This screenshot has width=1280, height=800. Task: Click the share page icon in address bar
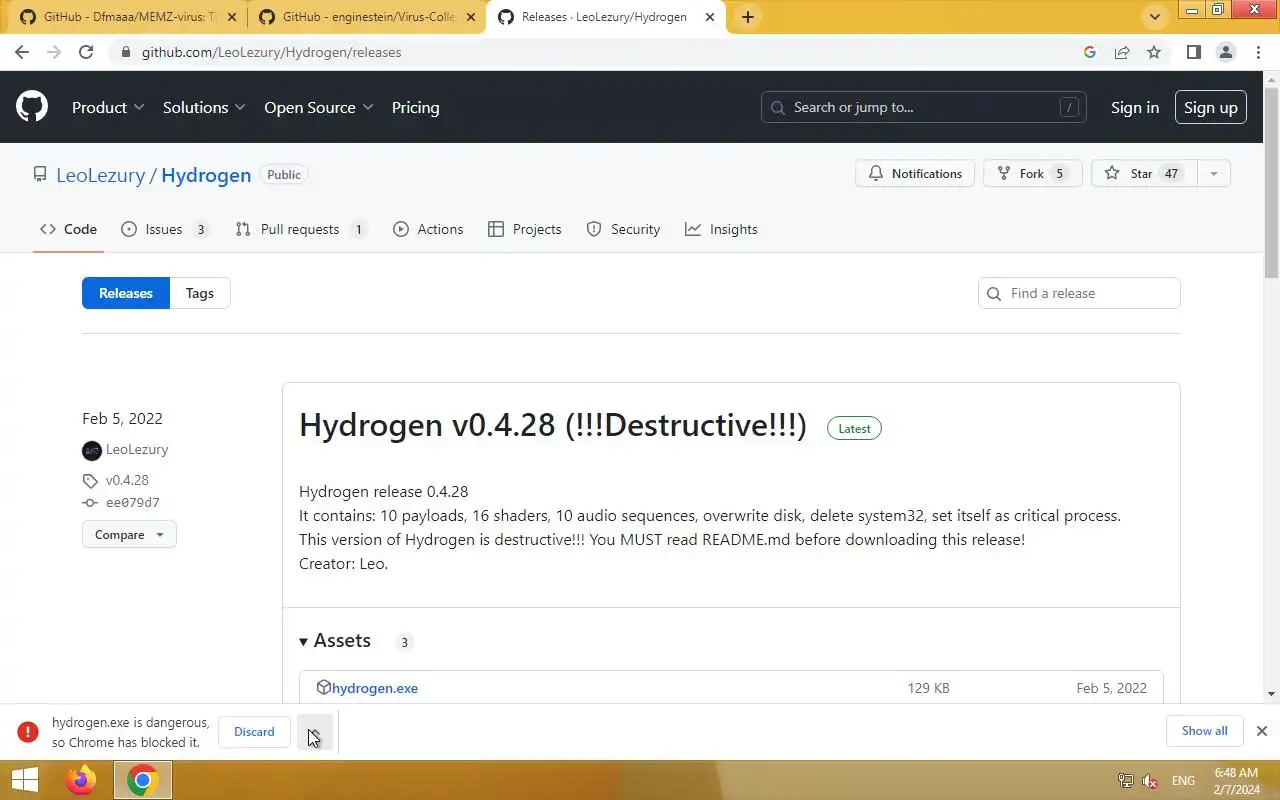pyautogui.click(x=1122, y=52)
